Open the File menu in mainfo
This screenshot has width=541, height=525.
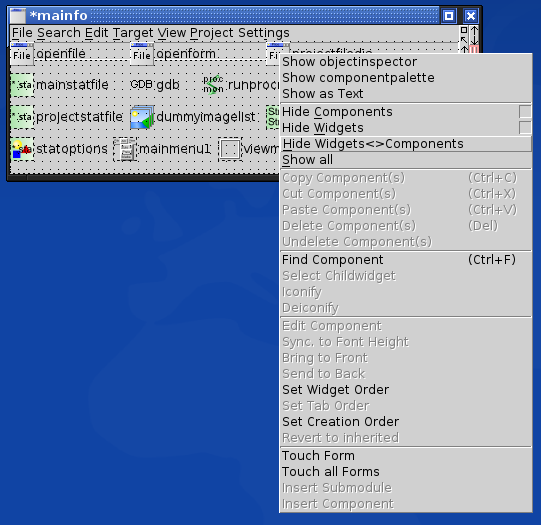coord(22,33)
